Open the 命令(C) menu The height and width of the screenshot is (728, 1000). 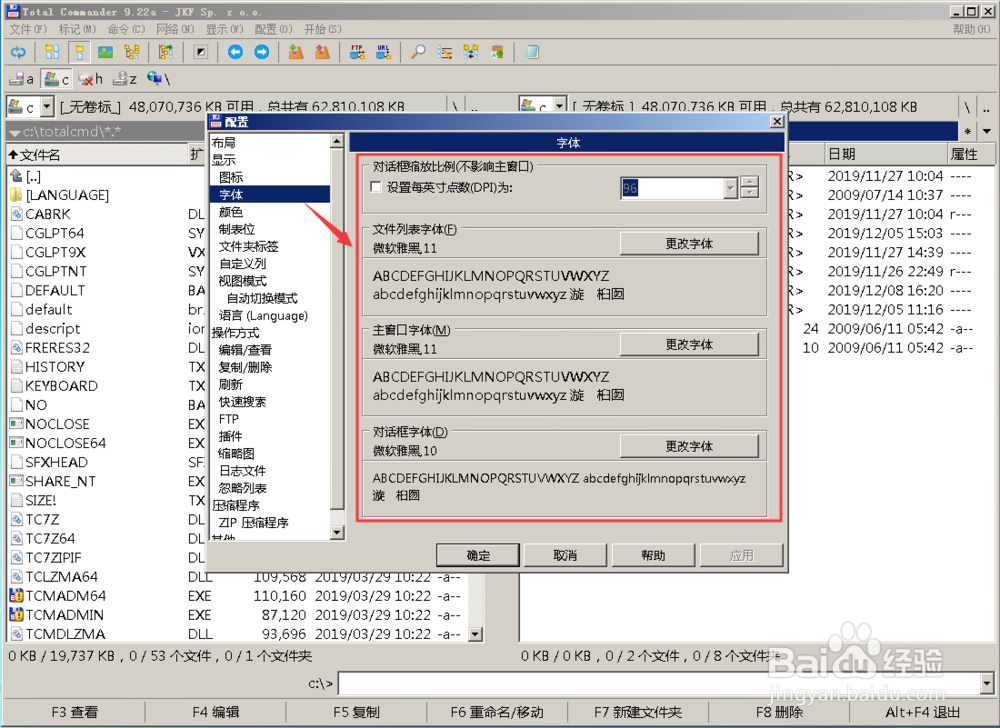(x=126, y=29)
